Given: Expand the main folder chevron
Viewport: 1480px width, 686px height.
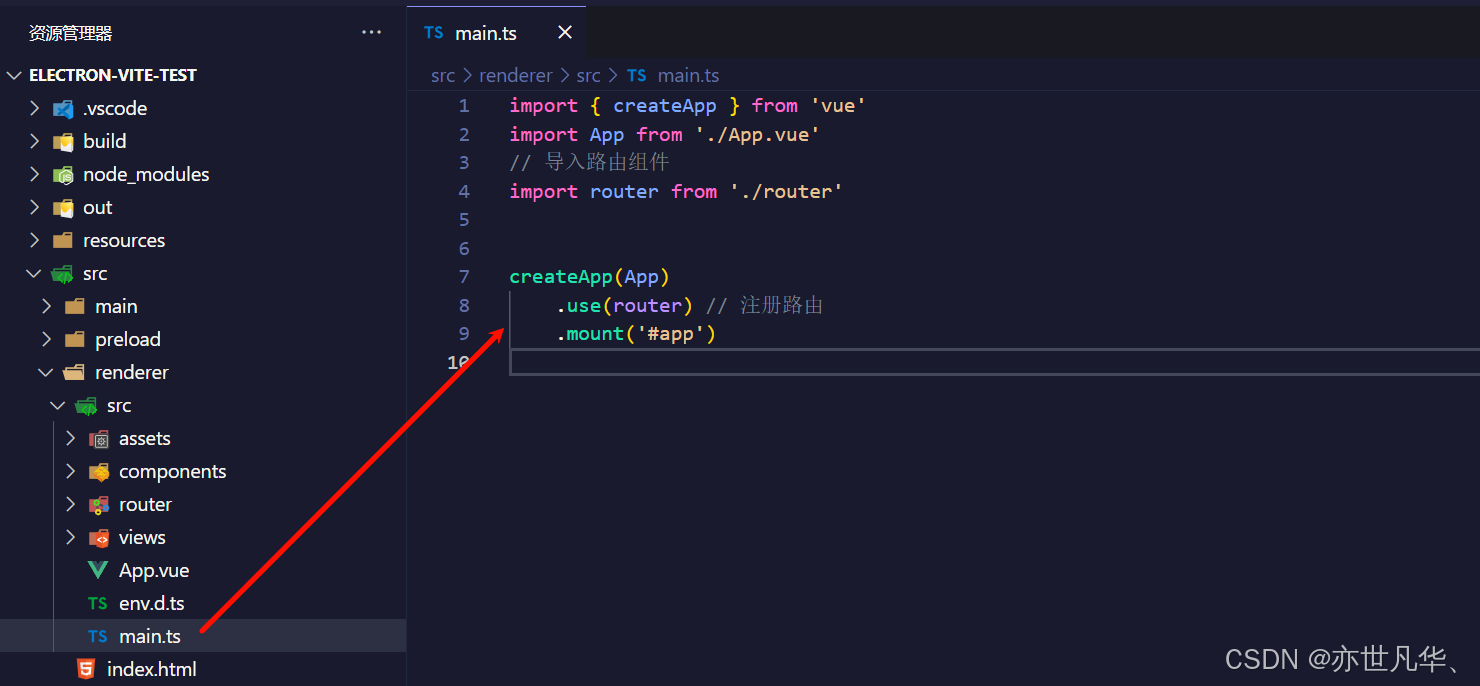Looking at the screenshot, I should coord(47,306).
